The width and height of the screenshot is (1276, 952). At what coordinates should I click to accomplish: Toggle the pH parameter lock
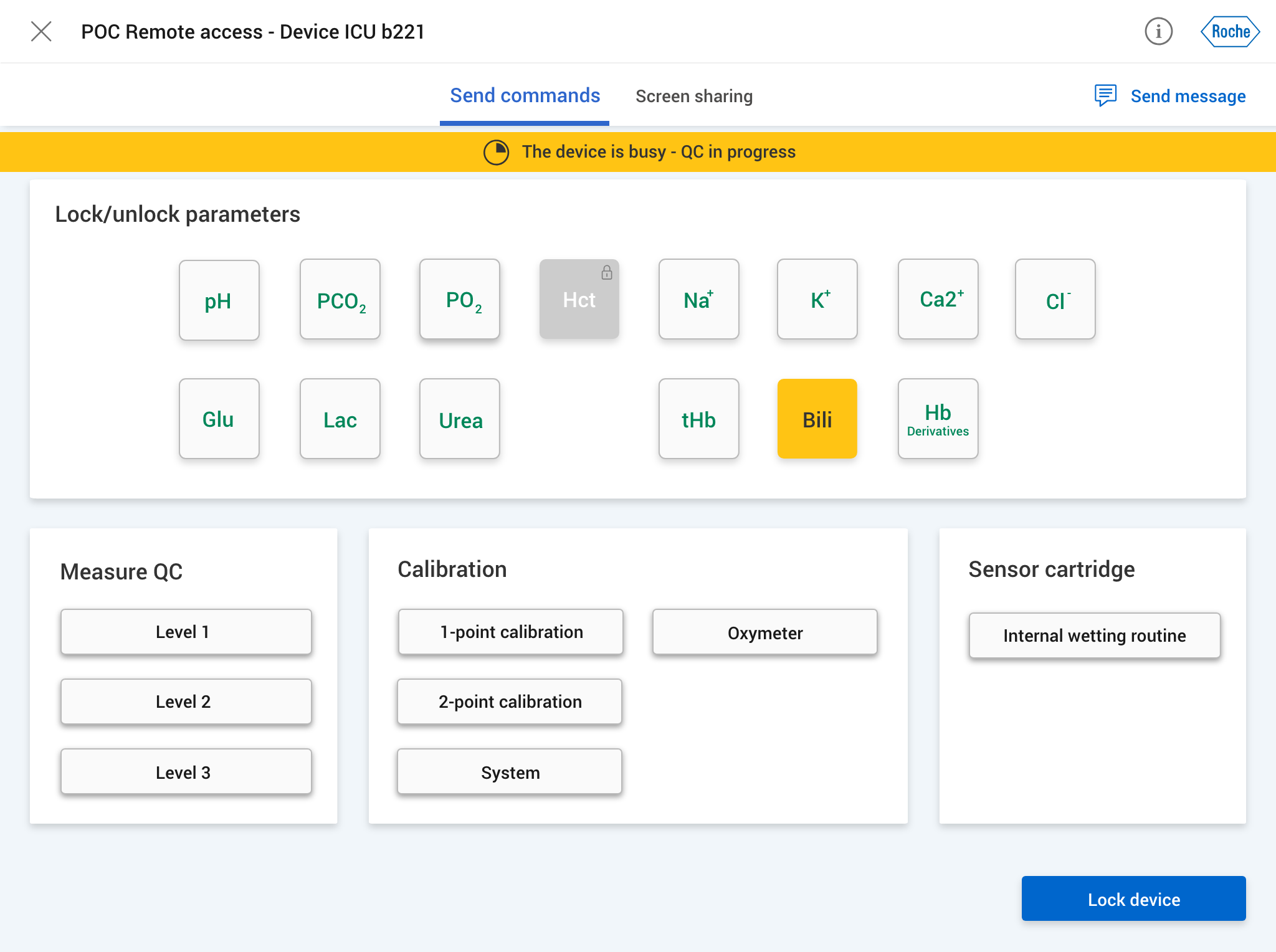click(x=219, y=300)
